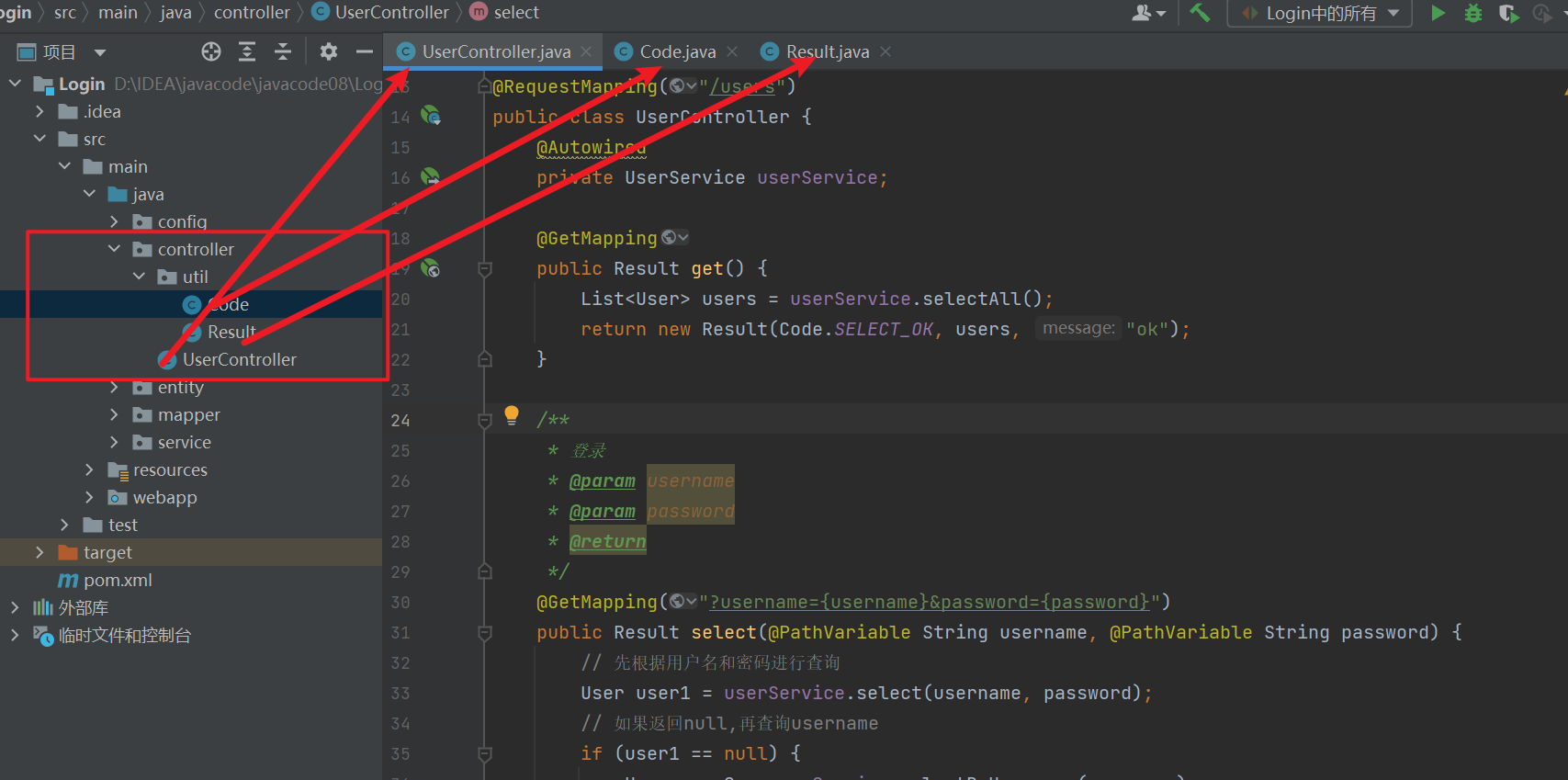Expand the webapp folder
The height and width of the screenshot is (780, 1568).
pos(89,497)
